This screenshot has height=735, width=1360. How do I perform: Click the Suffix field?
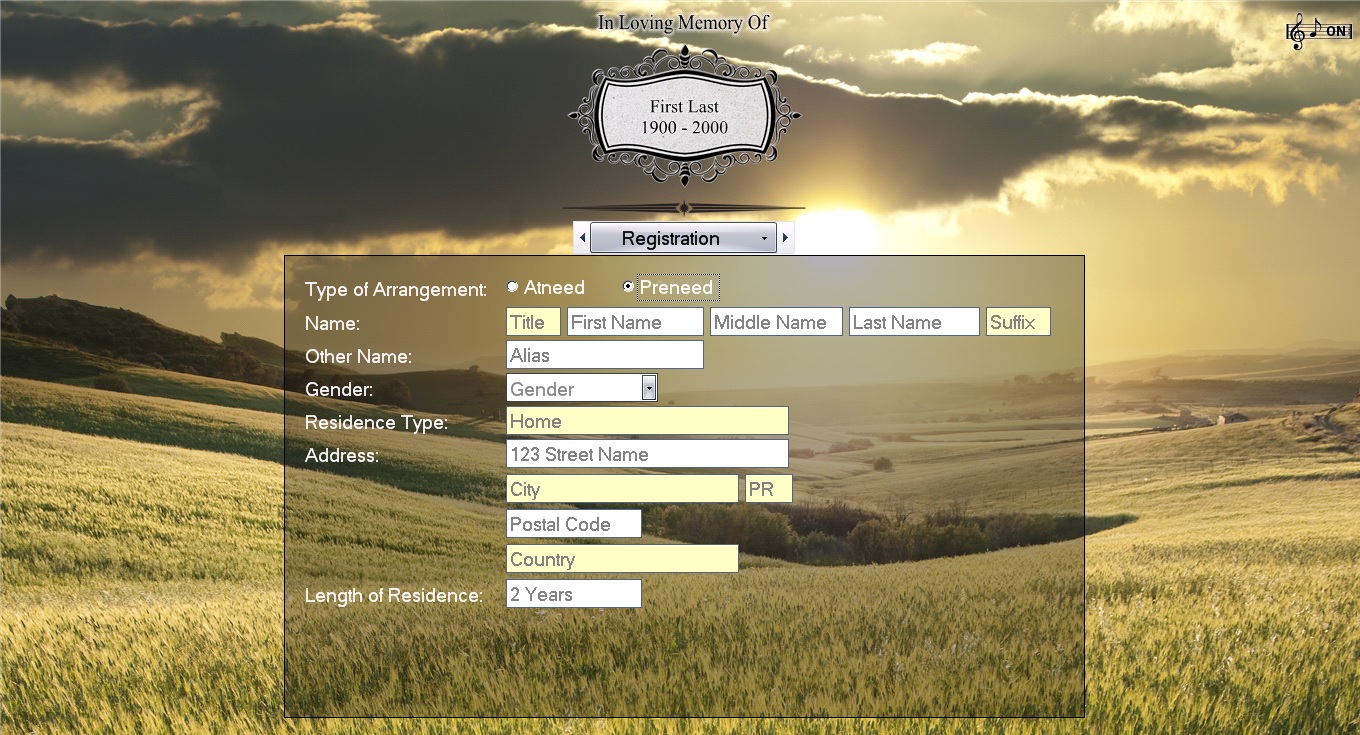pos(1018,322)
